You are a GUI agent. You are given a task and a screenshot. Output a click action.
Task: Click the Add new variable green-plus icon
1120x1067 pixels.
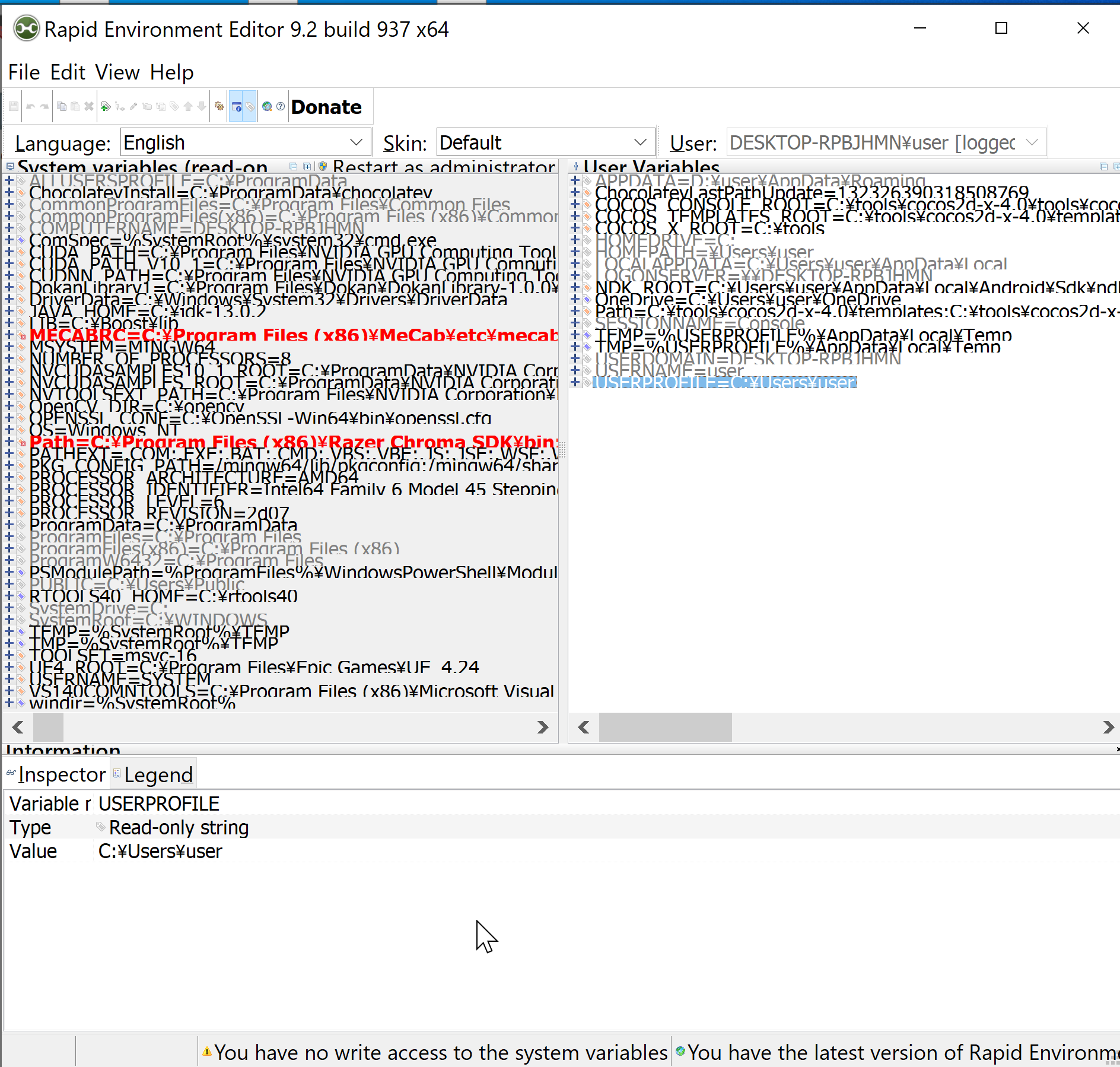[x=106, y=106]
